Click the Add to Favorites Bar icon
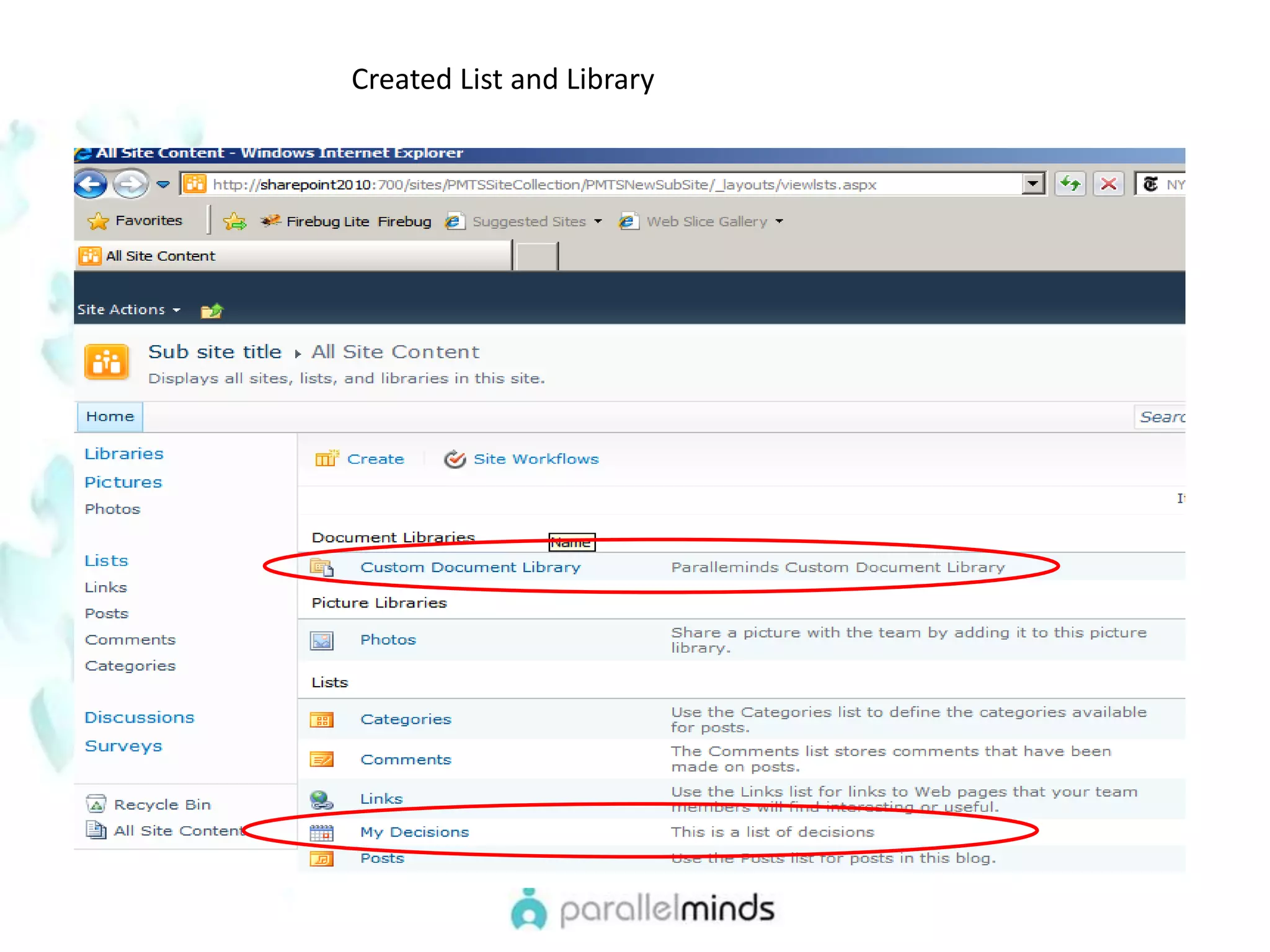Screen dimensions: 1270x952 coord(234,221)
